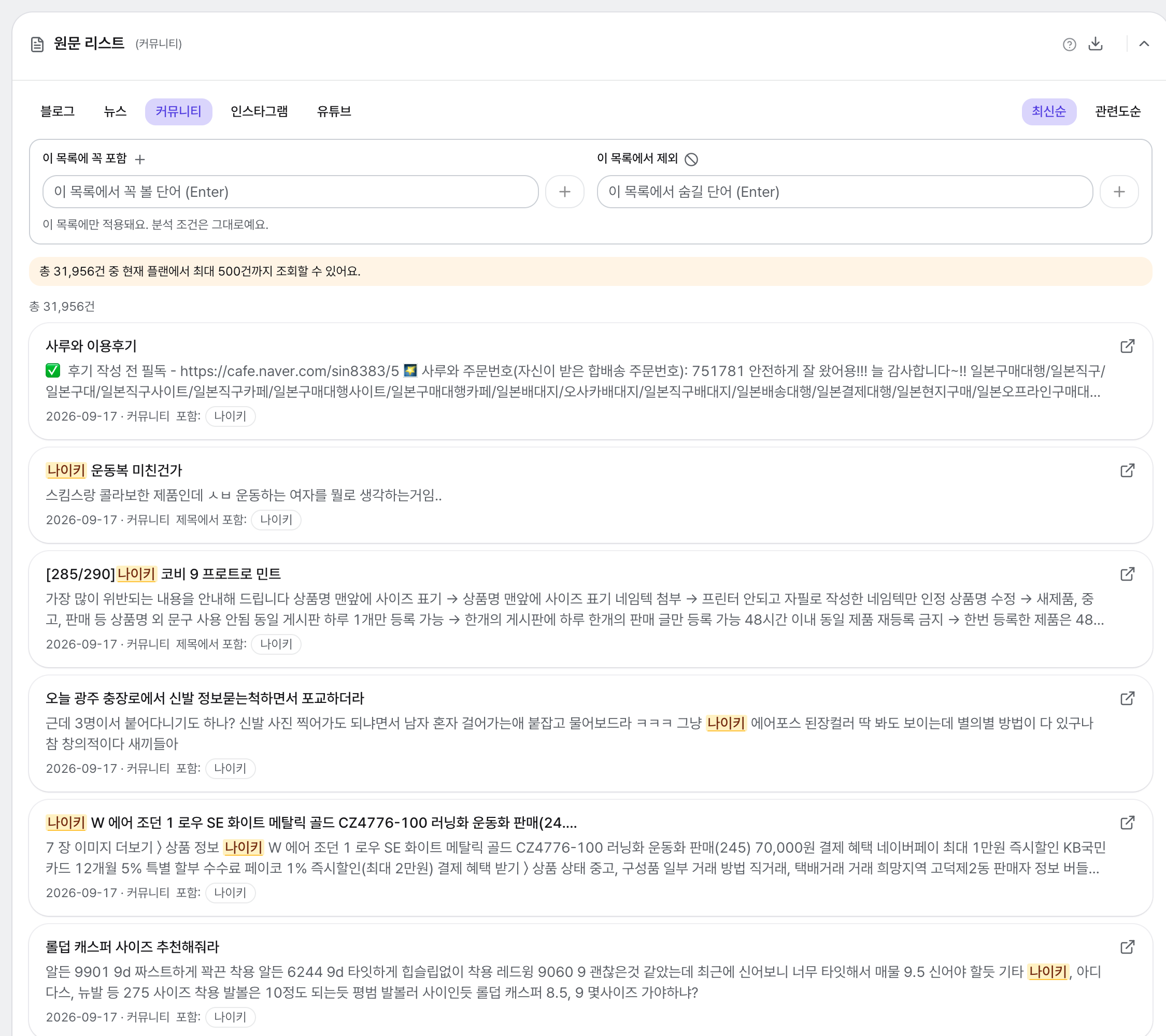Sort the list by 관련도순
The image size is (1166, 1036).
pos(1117,111)
